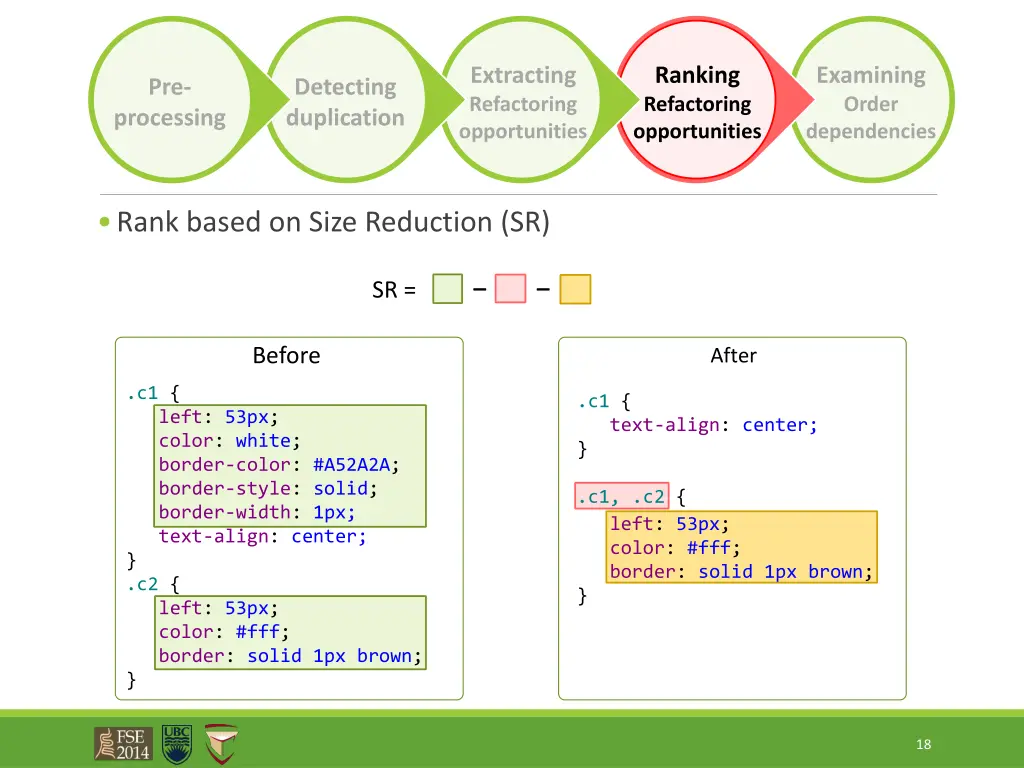Click slide number 18
The height and width of the screenshot is (768, 1024).
(x=923, y=744)
